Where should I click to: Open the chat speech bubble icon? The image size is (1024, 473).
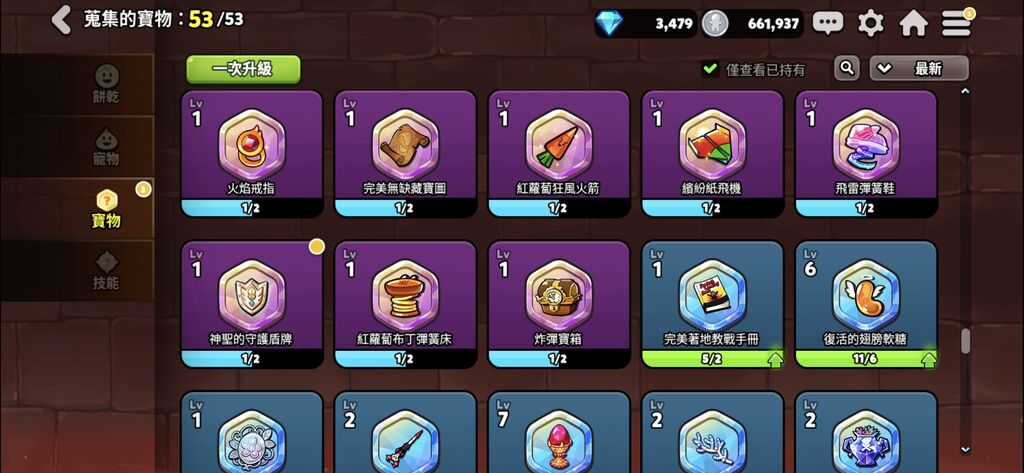(827, 24)
